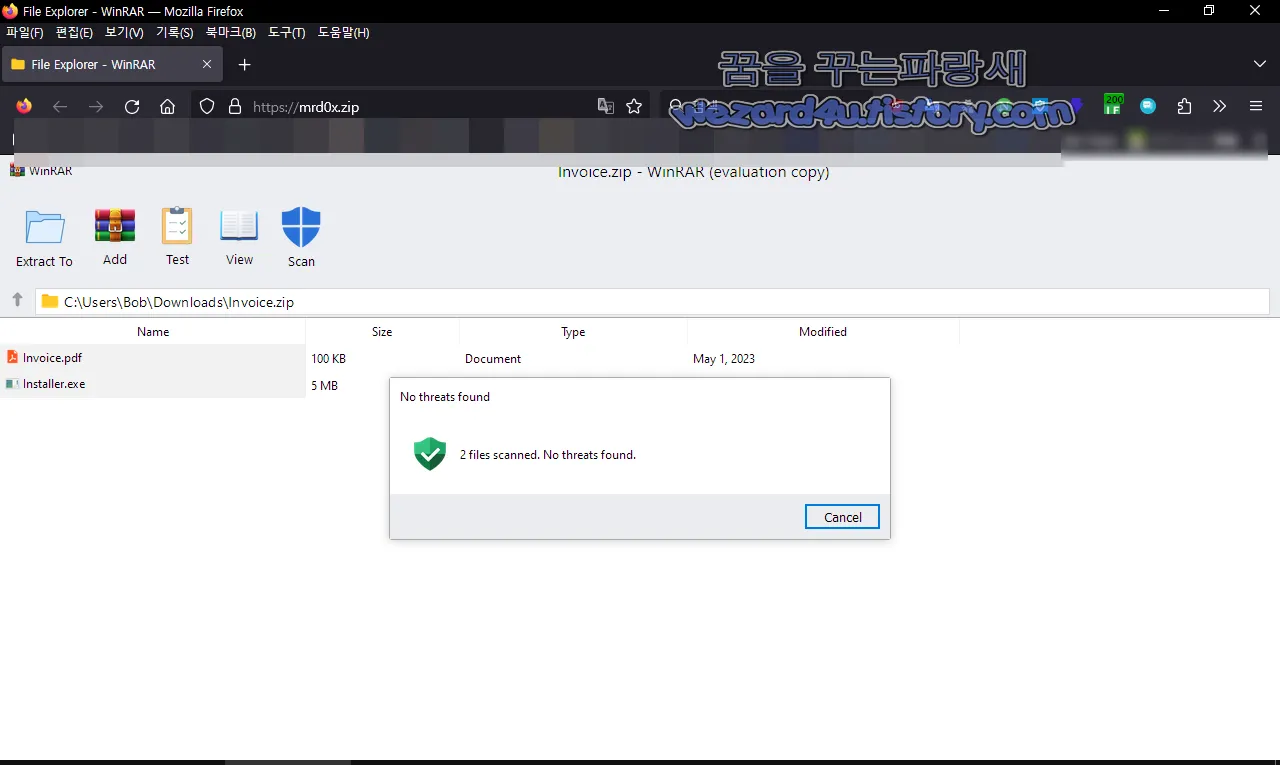
Task: Open the 북마크(B) menu
Action: 231,32
